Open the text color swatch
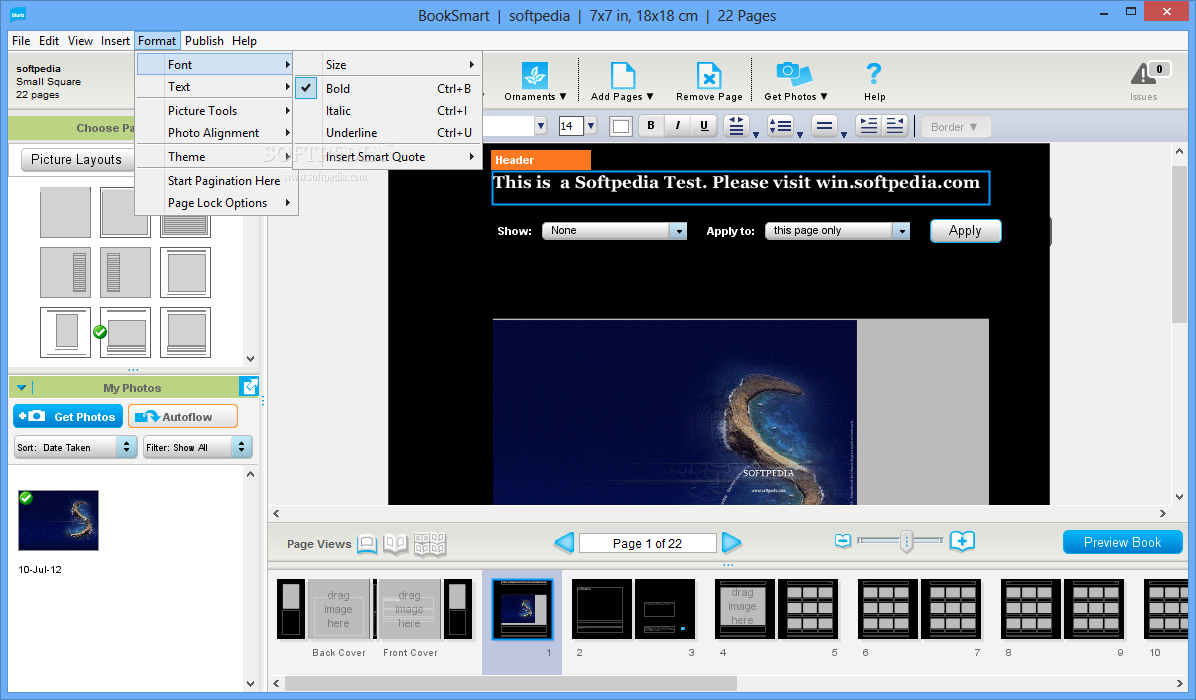This screenshot has width=1196, height=700. 621,127
